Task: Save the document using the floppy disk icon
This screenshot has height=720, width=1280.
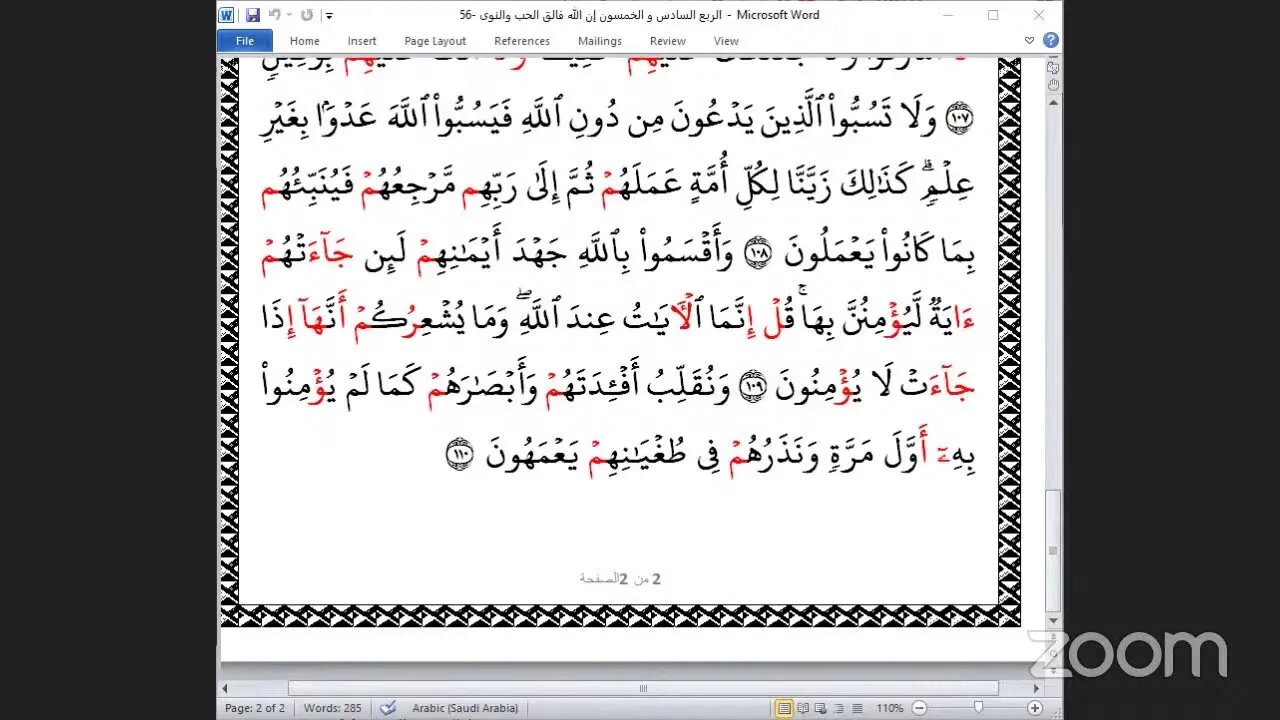Action: point(253,15)
